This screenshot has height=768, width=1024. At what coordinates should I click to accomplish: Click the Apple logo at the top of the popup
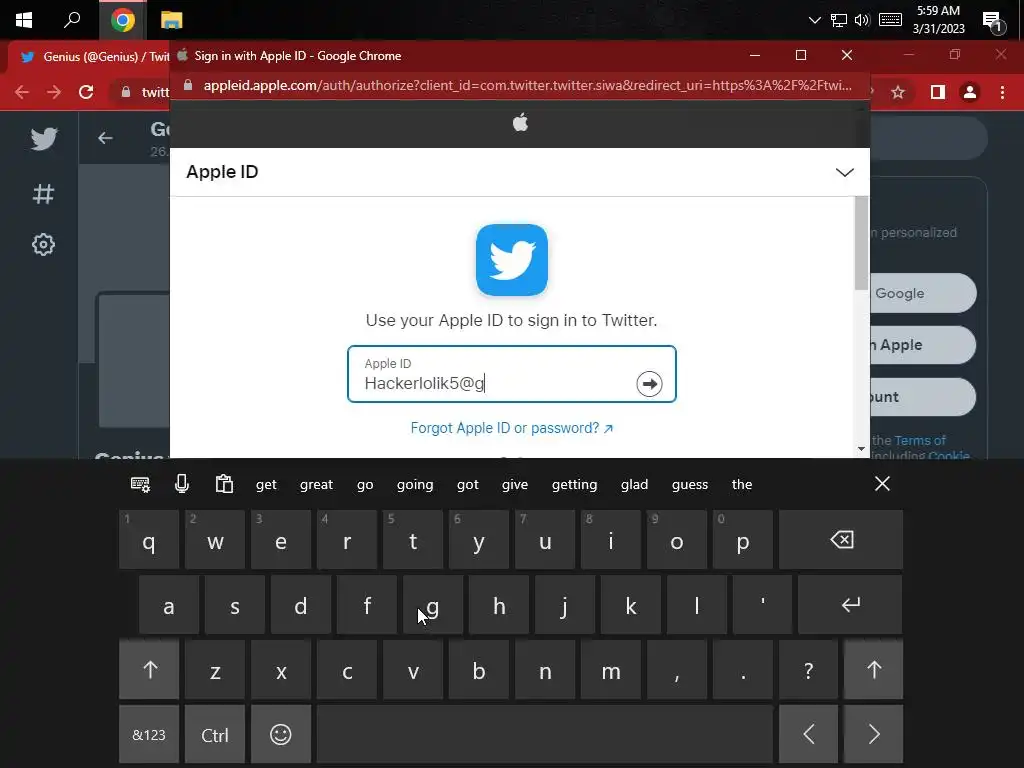click(x=520, y=122)
